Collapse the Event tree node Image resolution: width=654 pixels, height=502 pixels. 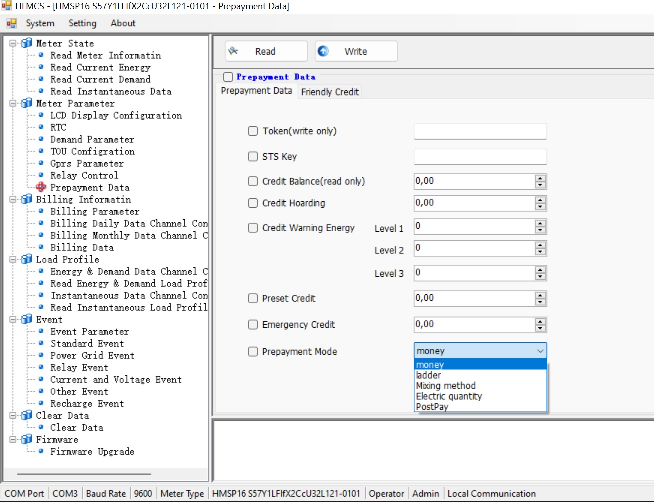point(11,320)
